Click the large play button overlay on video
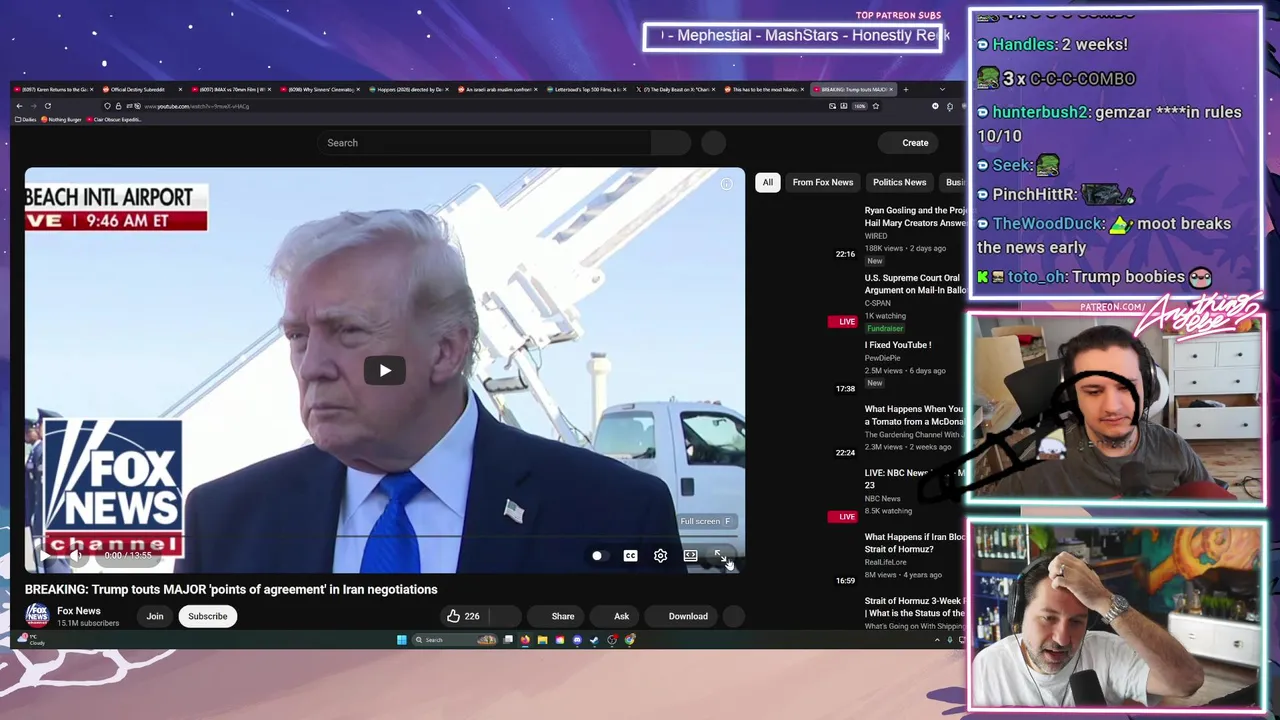Viewport: 1280px width, 720px height. coord(385,371)
